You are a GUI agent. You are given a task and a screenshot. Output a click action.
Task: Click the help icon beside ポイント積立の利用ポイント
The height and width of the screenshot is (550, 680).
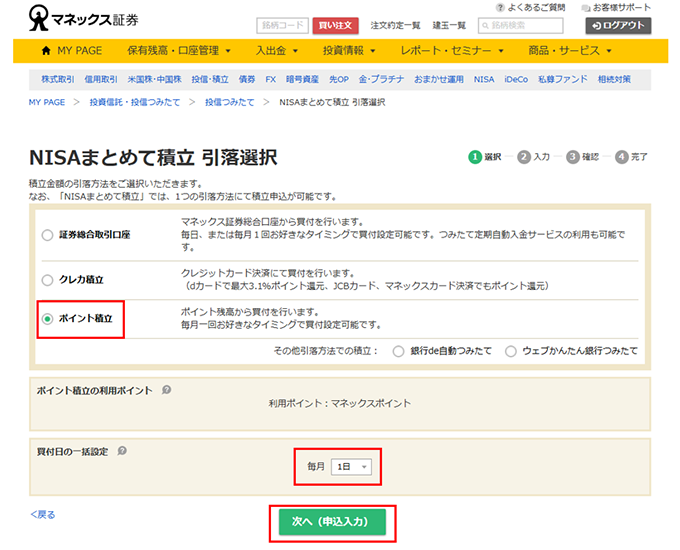click(x=167, y=390)
